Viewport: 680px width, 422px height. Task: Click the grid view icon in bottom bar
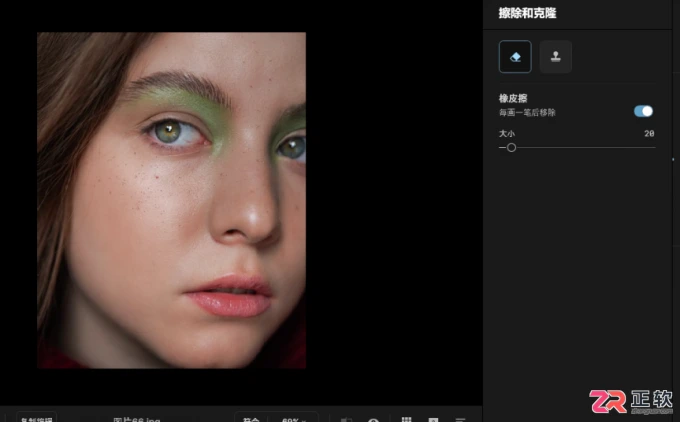(406, 419)
